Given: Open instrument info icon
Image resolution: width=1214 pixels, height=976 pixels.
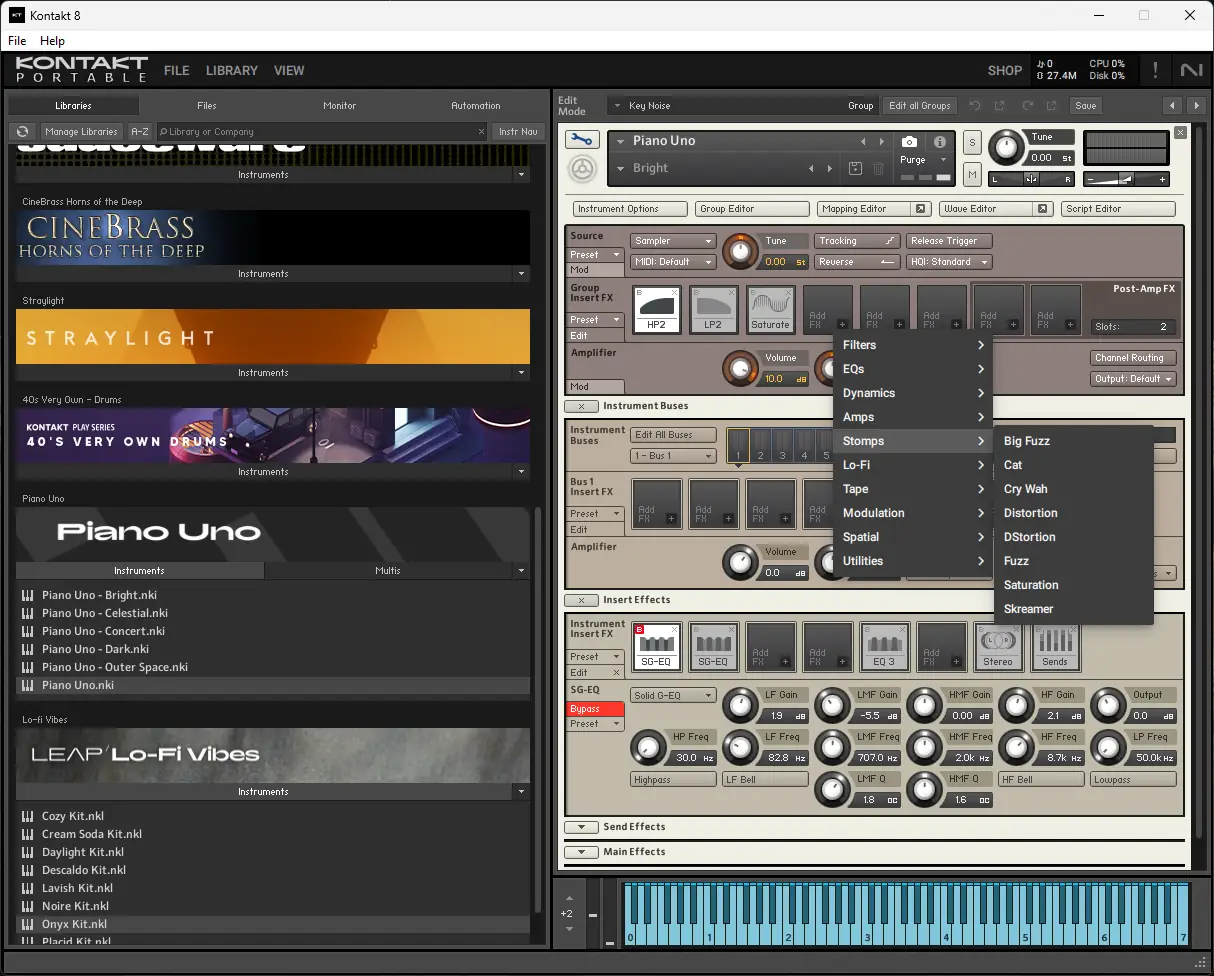Looking at the screenshot, I should [x=940, y=142].
